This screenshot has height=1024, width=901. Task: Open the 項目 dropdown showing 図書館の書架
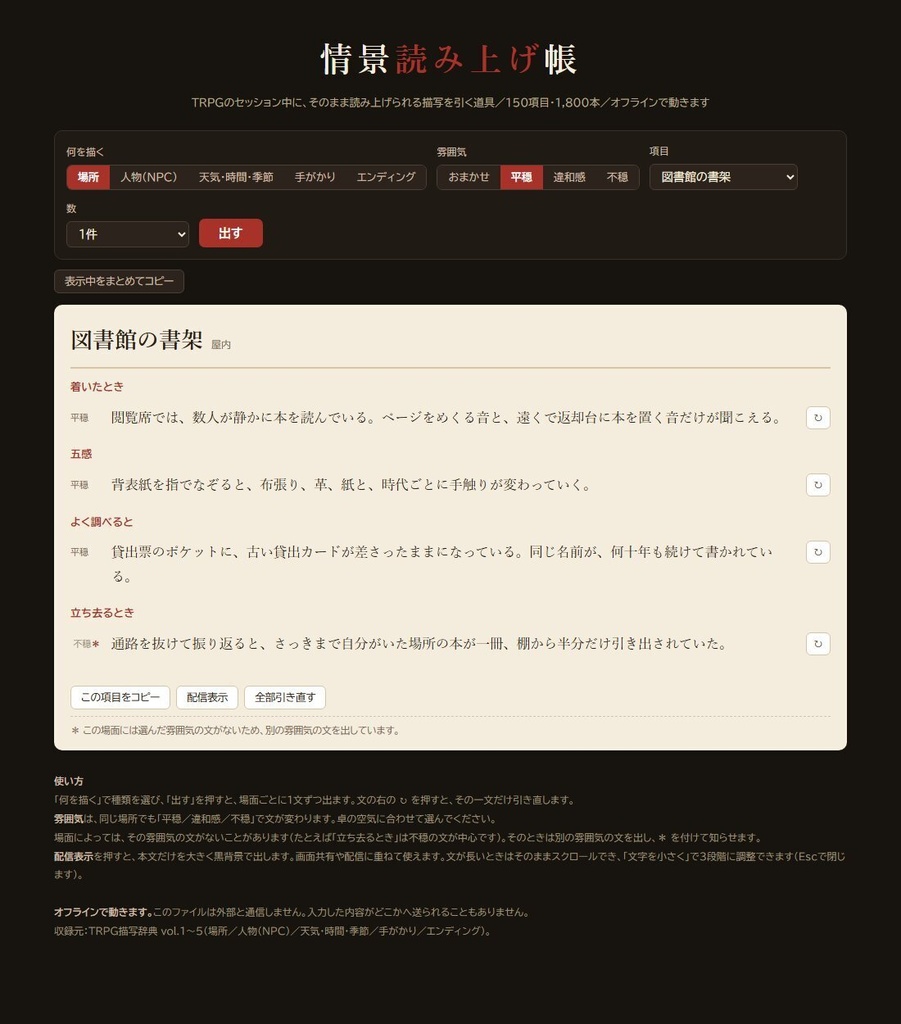723,177
